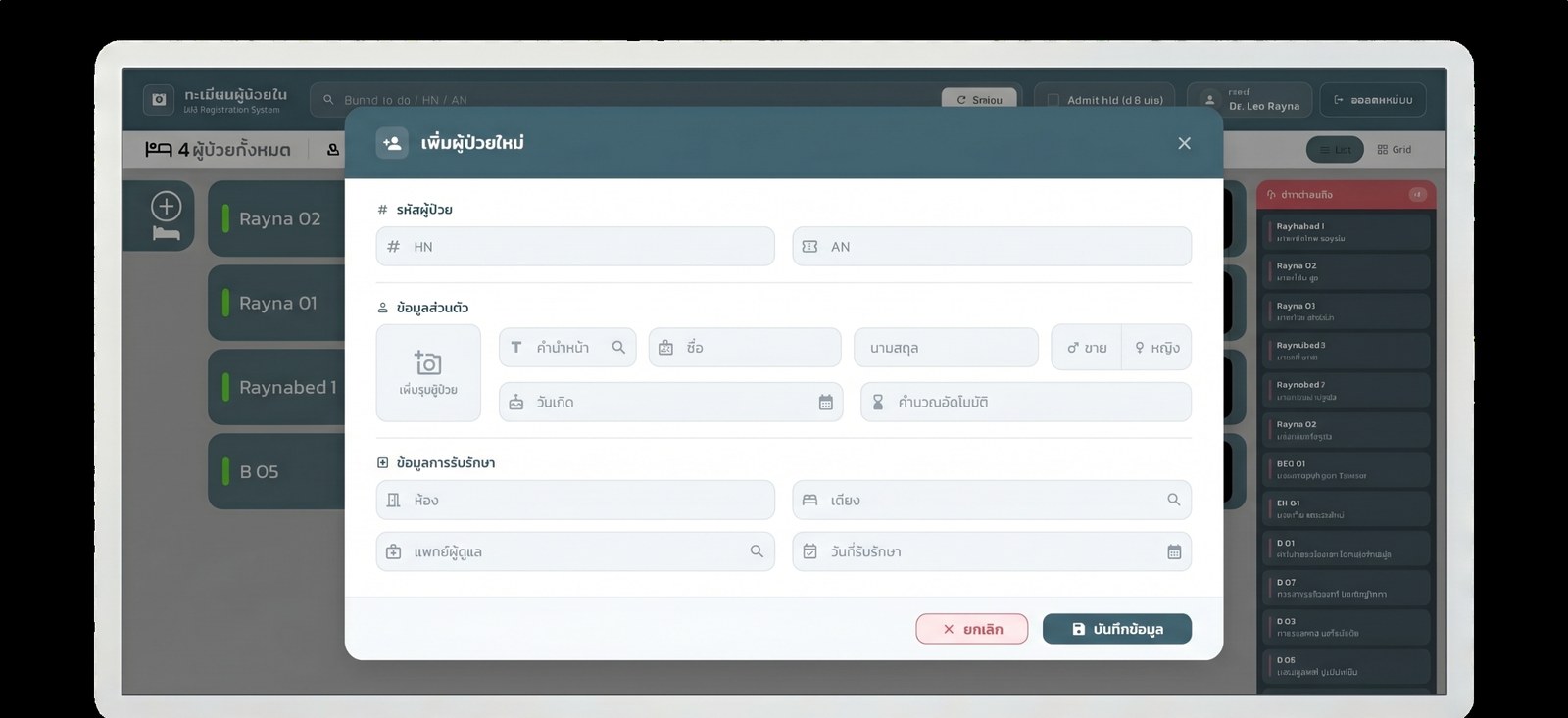The height and width of the screenshot is (718, 1568).
Task: Open the เตียง bed search dropdown
Action: tap(992, 501)
